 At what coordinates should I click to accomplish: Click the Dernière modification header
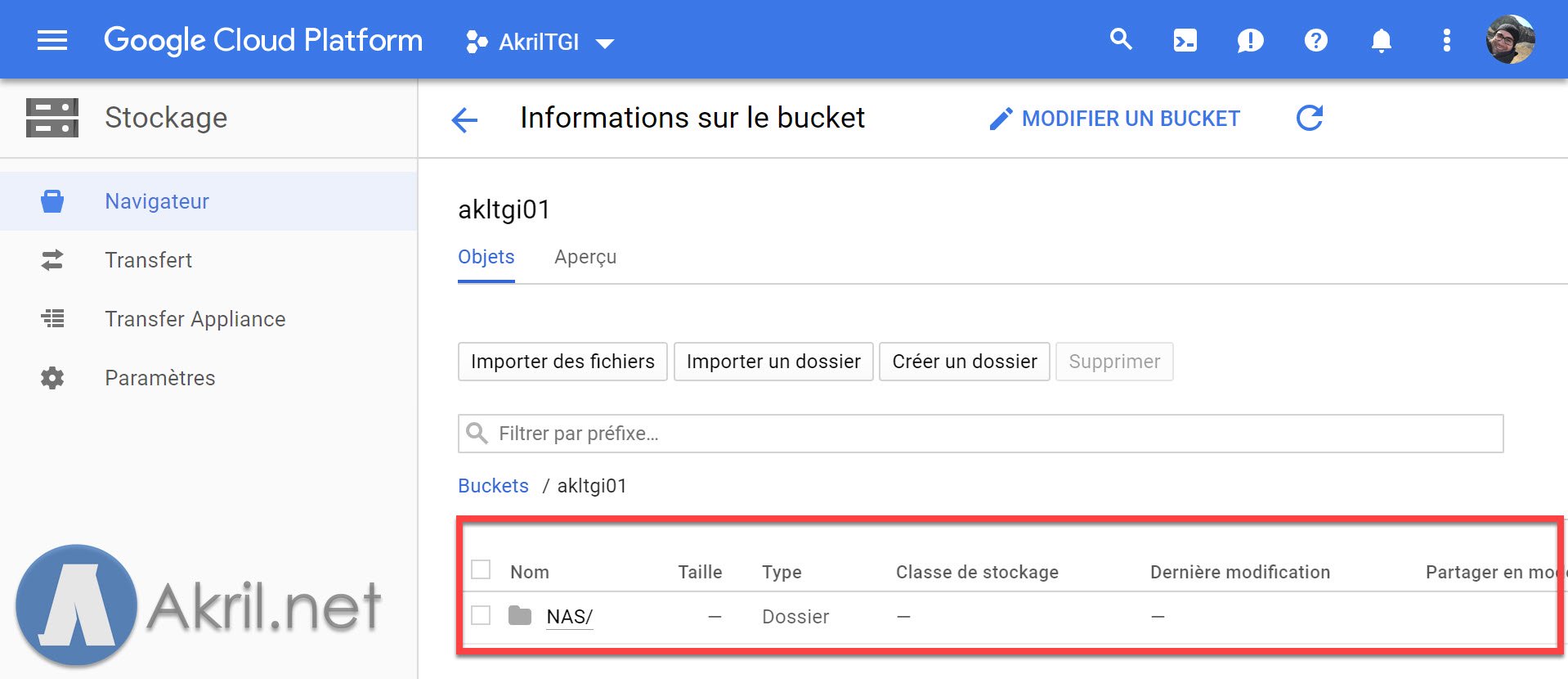click(1240, 573)
